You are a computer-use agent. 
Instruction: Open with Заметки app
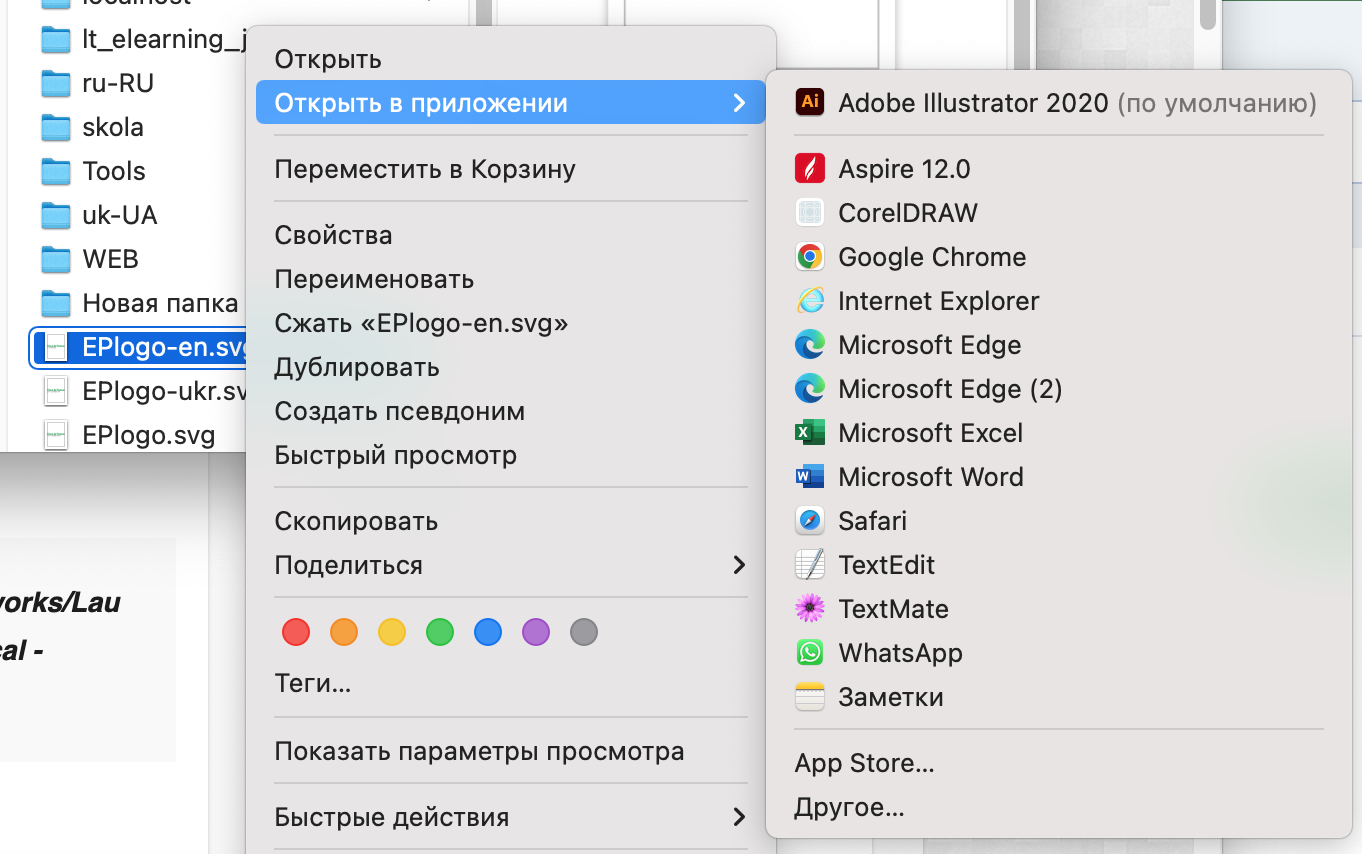[x=1058, y=697]
